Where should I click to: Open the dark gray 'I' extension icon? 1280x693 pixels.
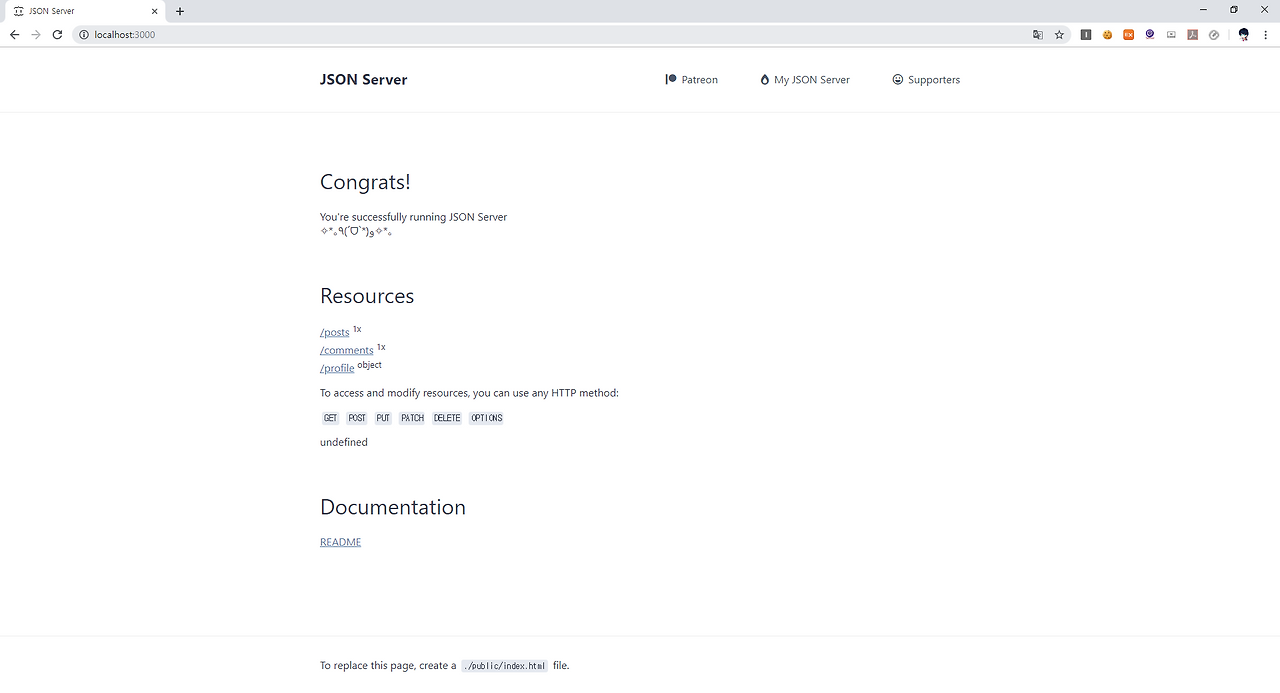(x=1086, y=34)
